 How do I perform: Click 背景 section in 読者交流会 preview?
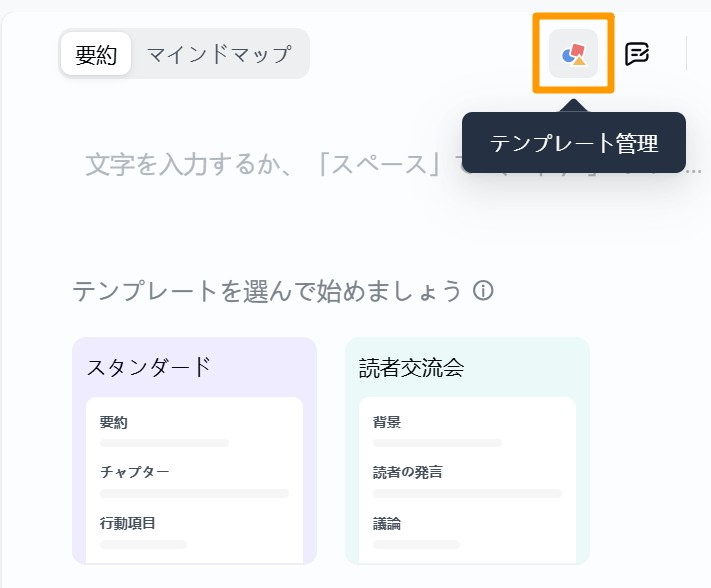[x=387, y=423]
